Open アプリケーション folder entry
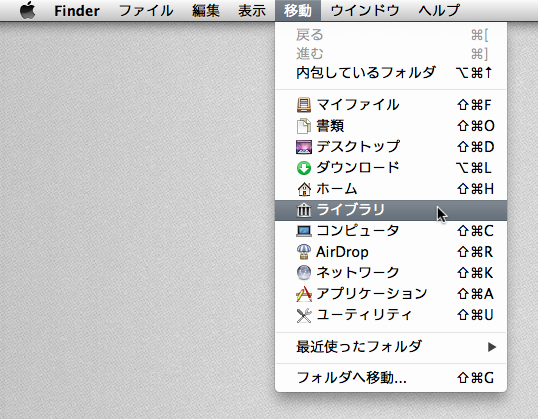 pyautogui.click(x=391, y=294)
